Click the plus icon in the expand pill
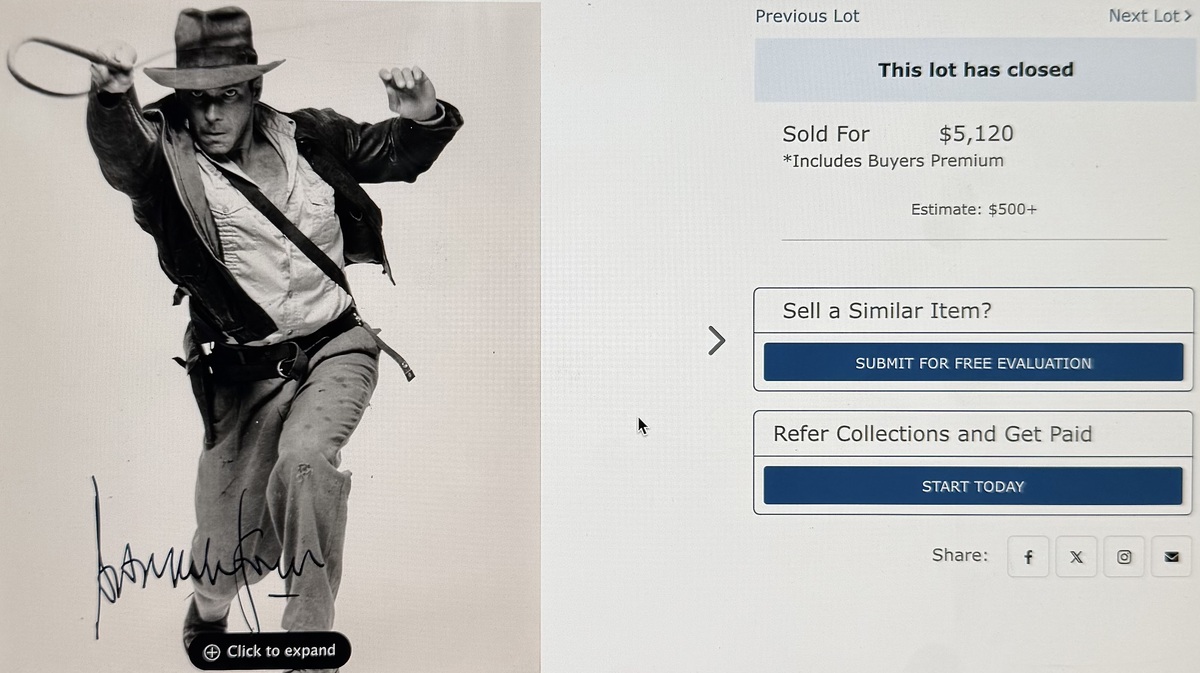The height and width of the screenshot is (673, 1200). pyautogui.click(x=212, y=651)
